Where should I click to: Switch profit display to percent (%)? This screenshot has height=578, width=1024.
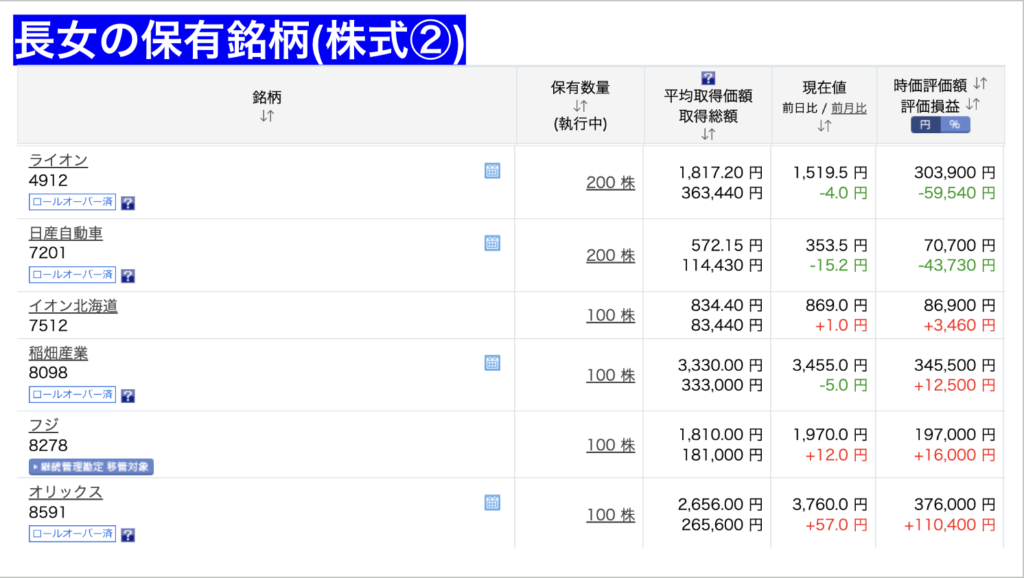point(954,125)
